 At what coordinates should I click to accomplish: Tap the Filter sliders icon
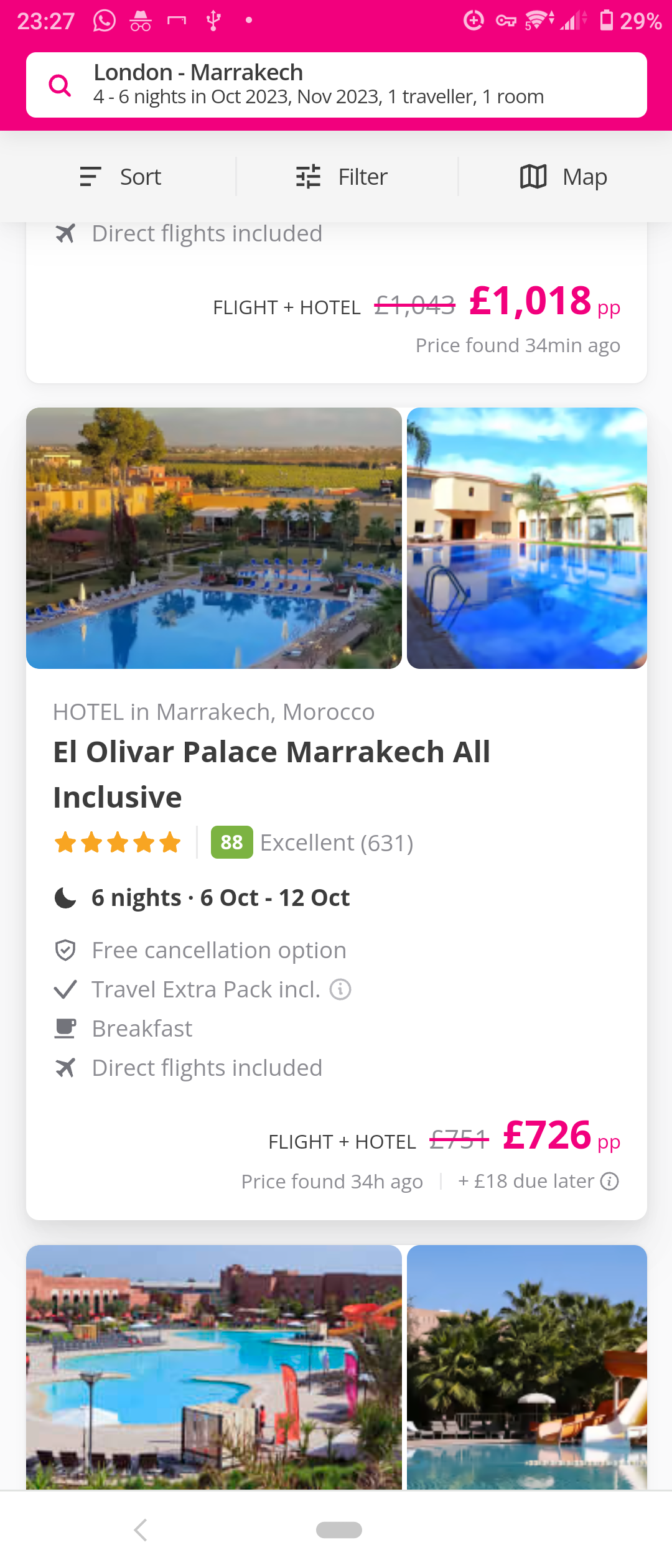[x=308, y=177]
